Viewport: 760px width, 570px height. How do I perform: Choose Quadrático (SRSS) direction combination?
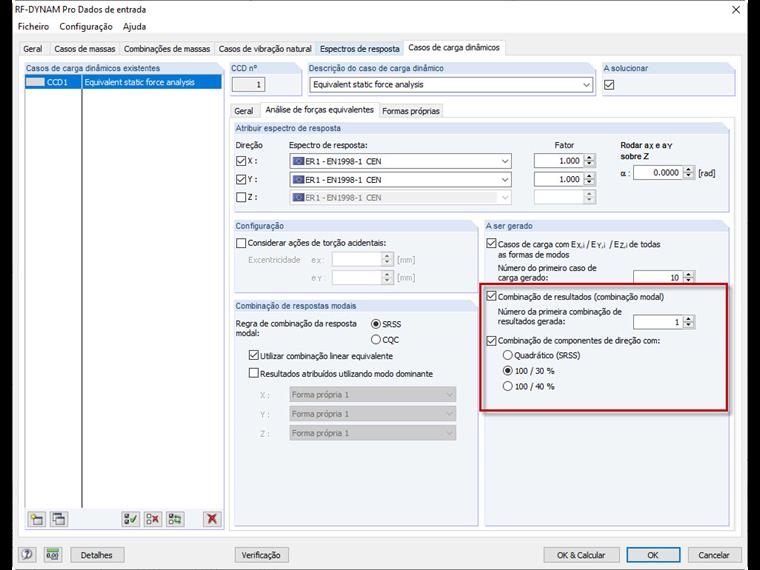tap(507, 355)
